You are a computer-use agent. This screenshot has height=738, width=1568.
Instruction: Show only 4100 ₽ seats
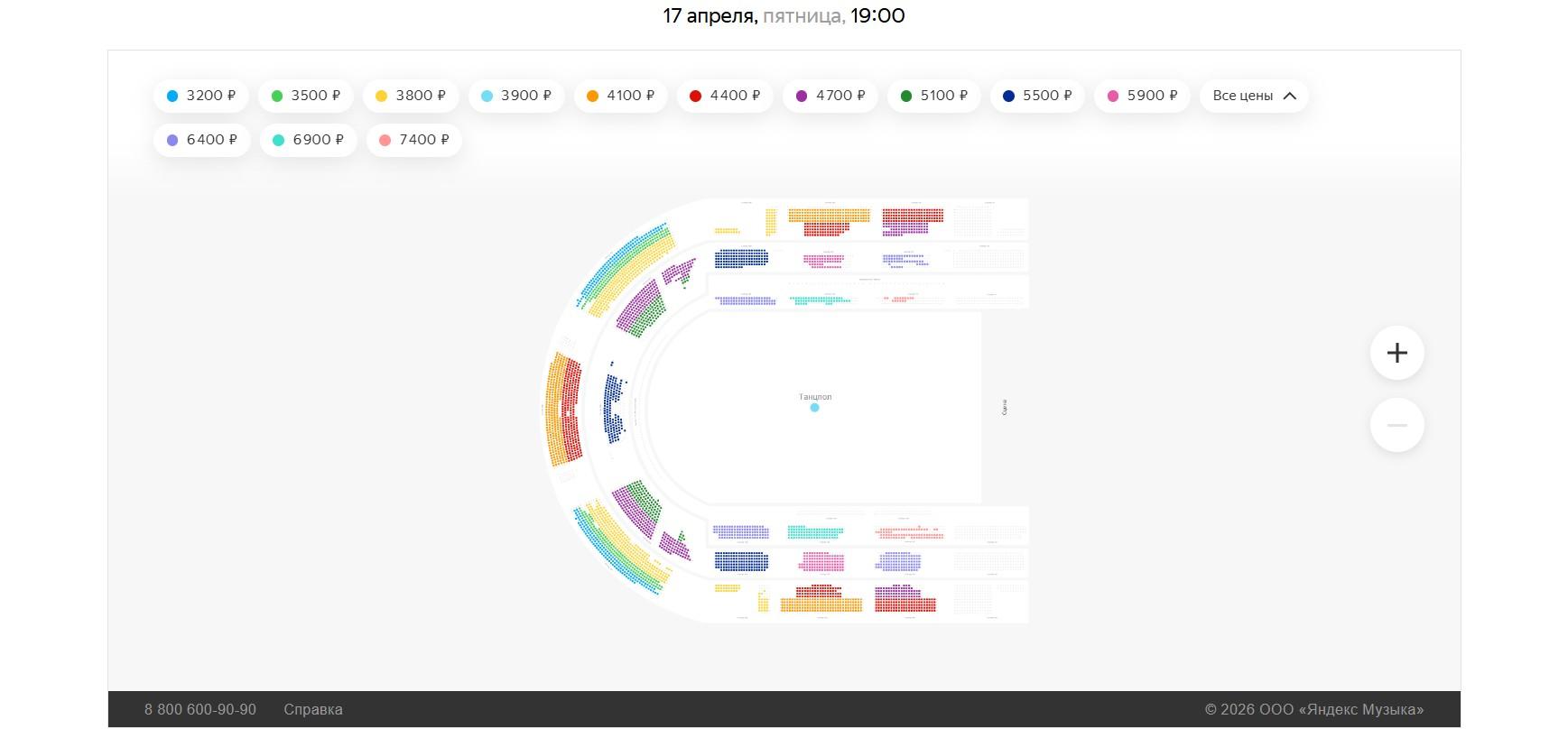pos(621,96)
